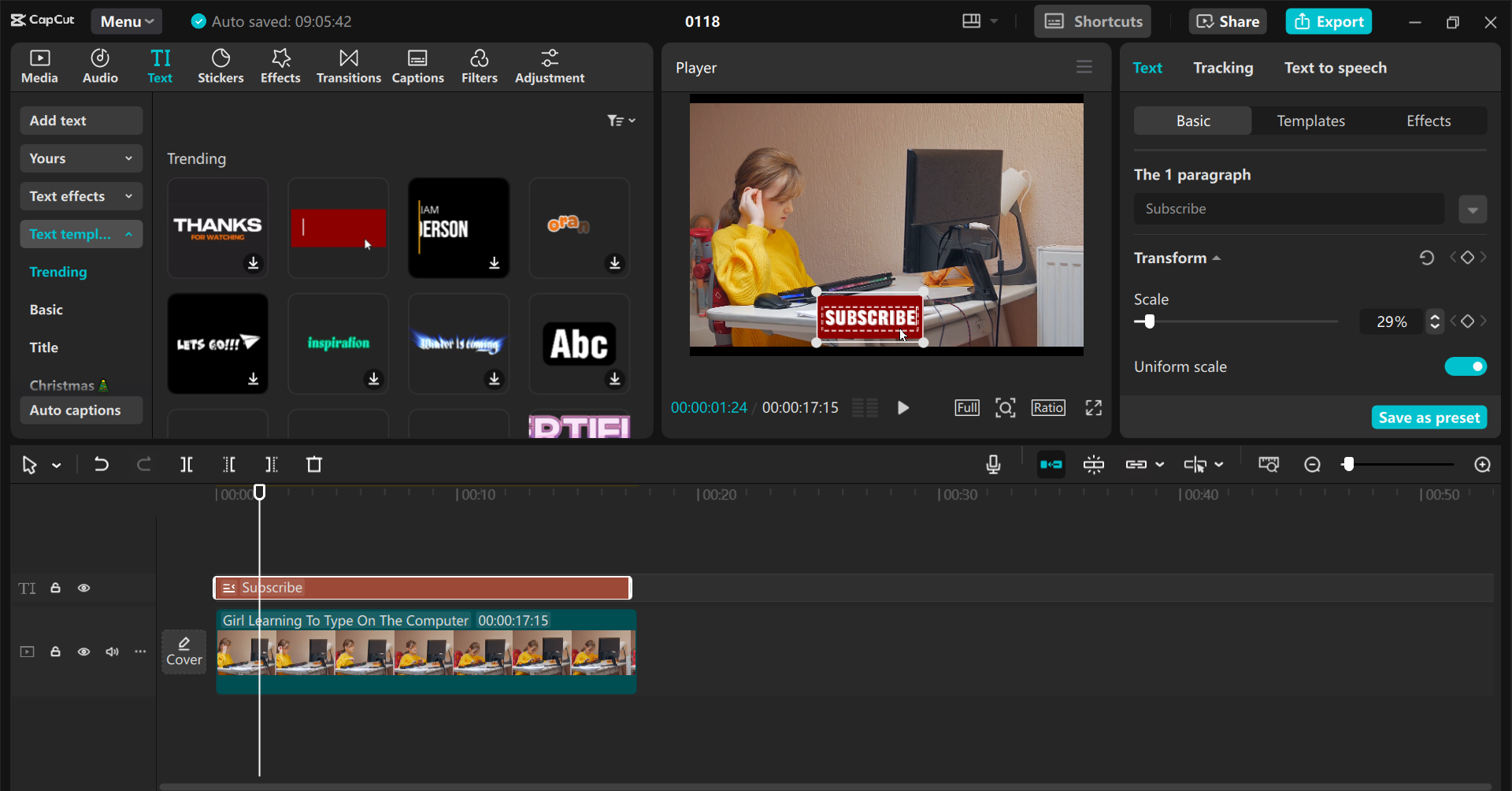Lock the video track
Viewport: 1512px width, 791px height.
tap(55, 652)
